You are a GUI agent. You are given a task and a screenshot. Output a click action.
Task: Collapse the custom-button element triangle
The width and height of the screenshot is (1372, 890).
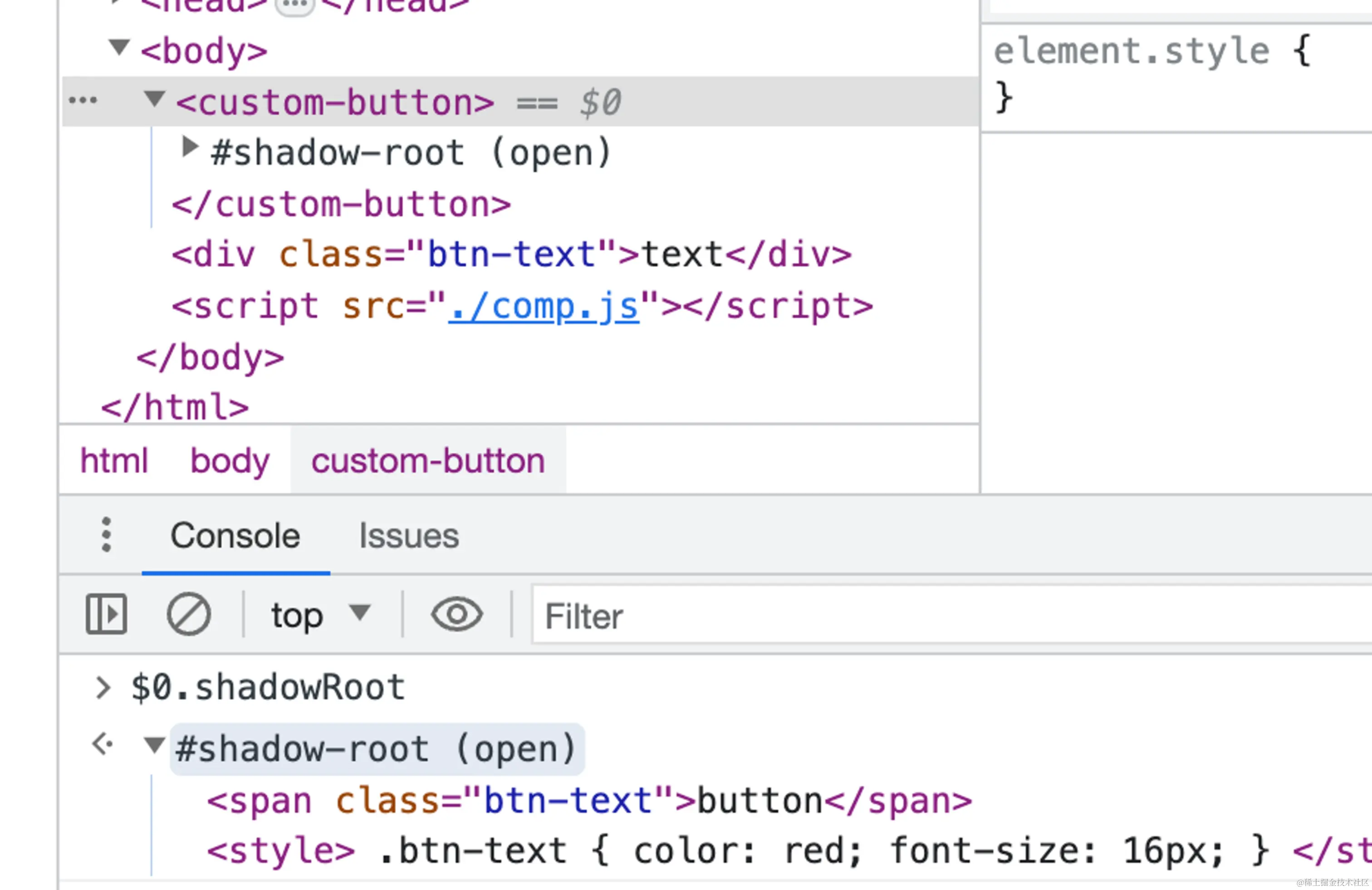(154, 98)
